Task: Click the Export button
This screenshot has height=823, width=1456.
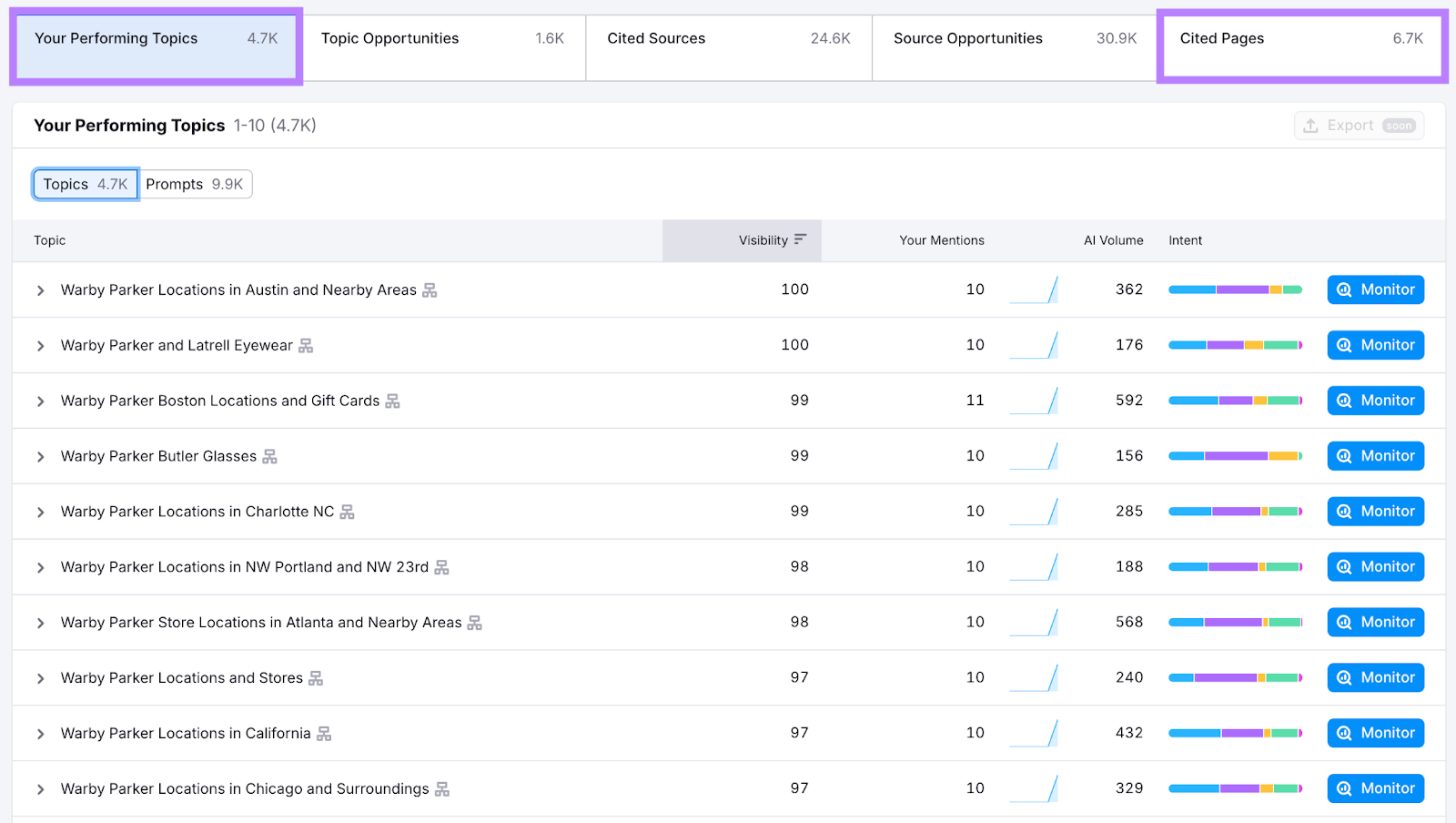Action: pyautogui.click(x=1358, y=125)
